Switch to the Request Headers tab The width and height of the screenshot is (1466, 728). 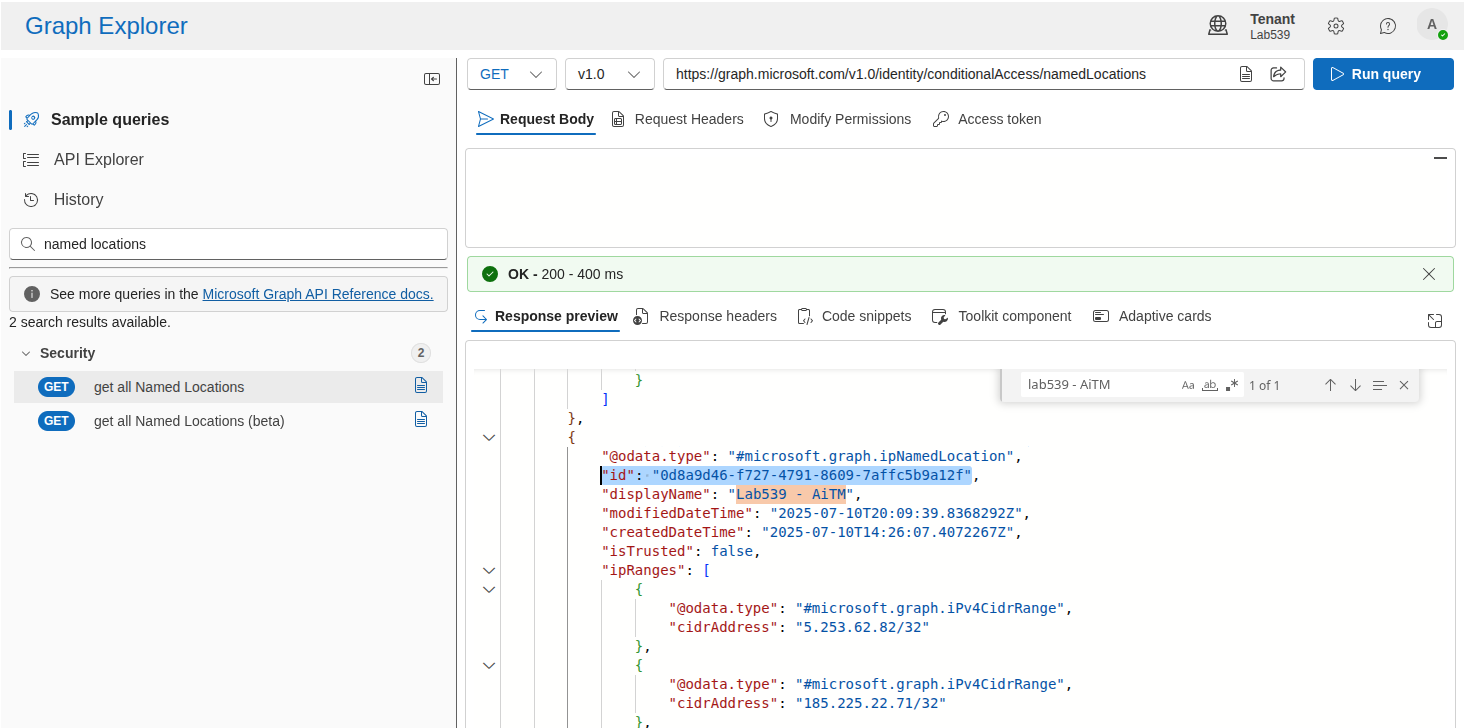click(x=677, y=119)
